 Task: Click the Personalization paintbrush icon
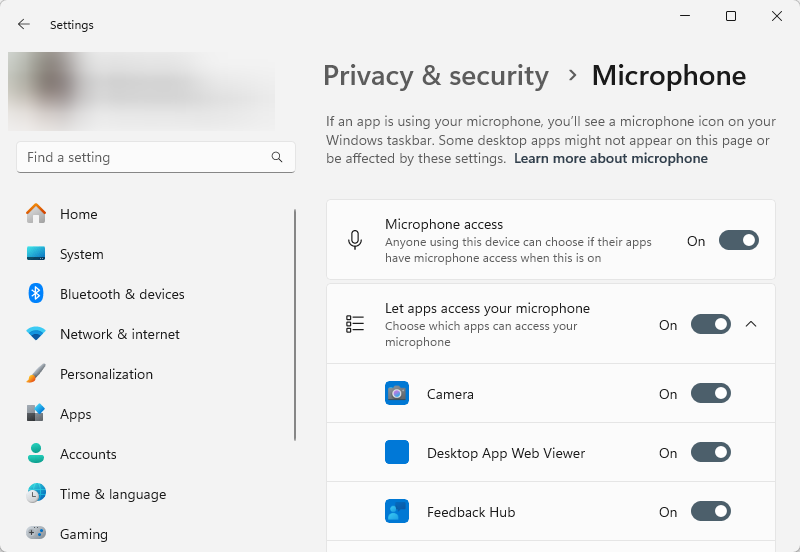36,374
